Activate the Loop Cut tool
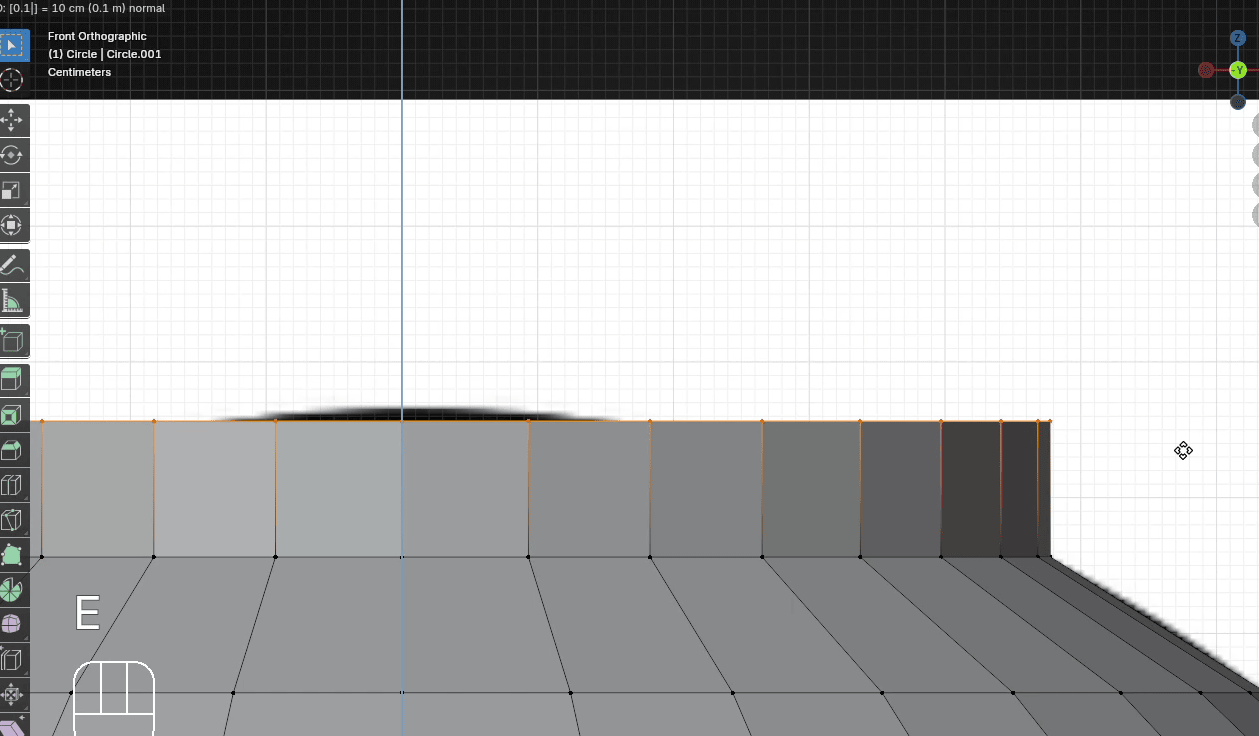 tap(12, 485)
